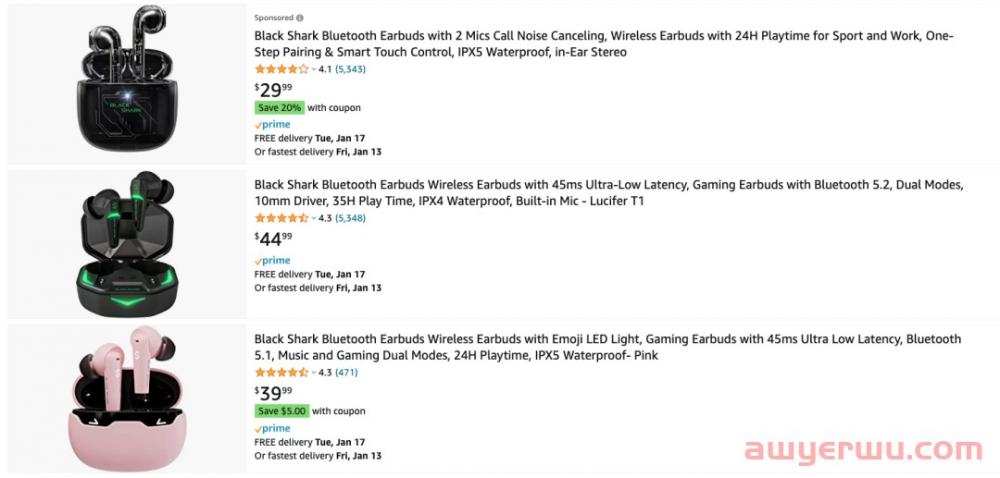
Task: Click star rating of Lucifer T1 earbuds
Action: click(281, 217)
